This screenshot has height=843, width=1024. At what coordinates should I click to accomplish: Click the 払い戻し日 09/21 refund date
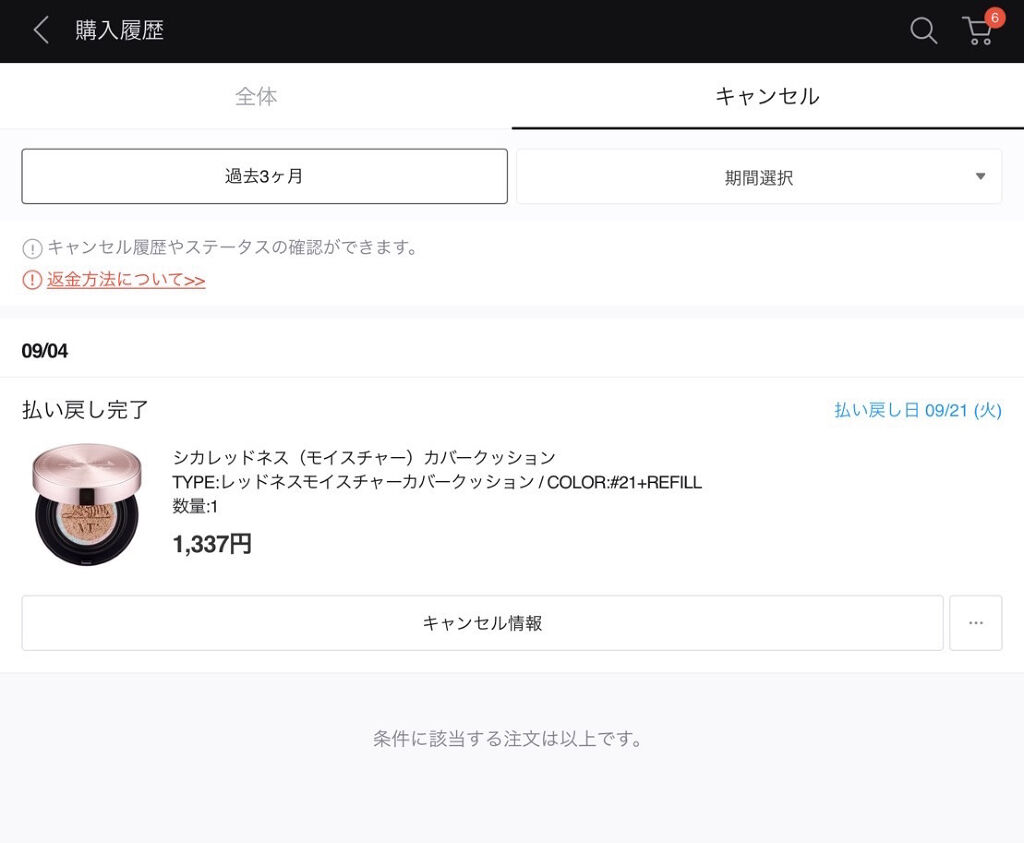[917, 410]
